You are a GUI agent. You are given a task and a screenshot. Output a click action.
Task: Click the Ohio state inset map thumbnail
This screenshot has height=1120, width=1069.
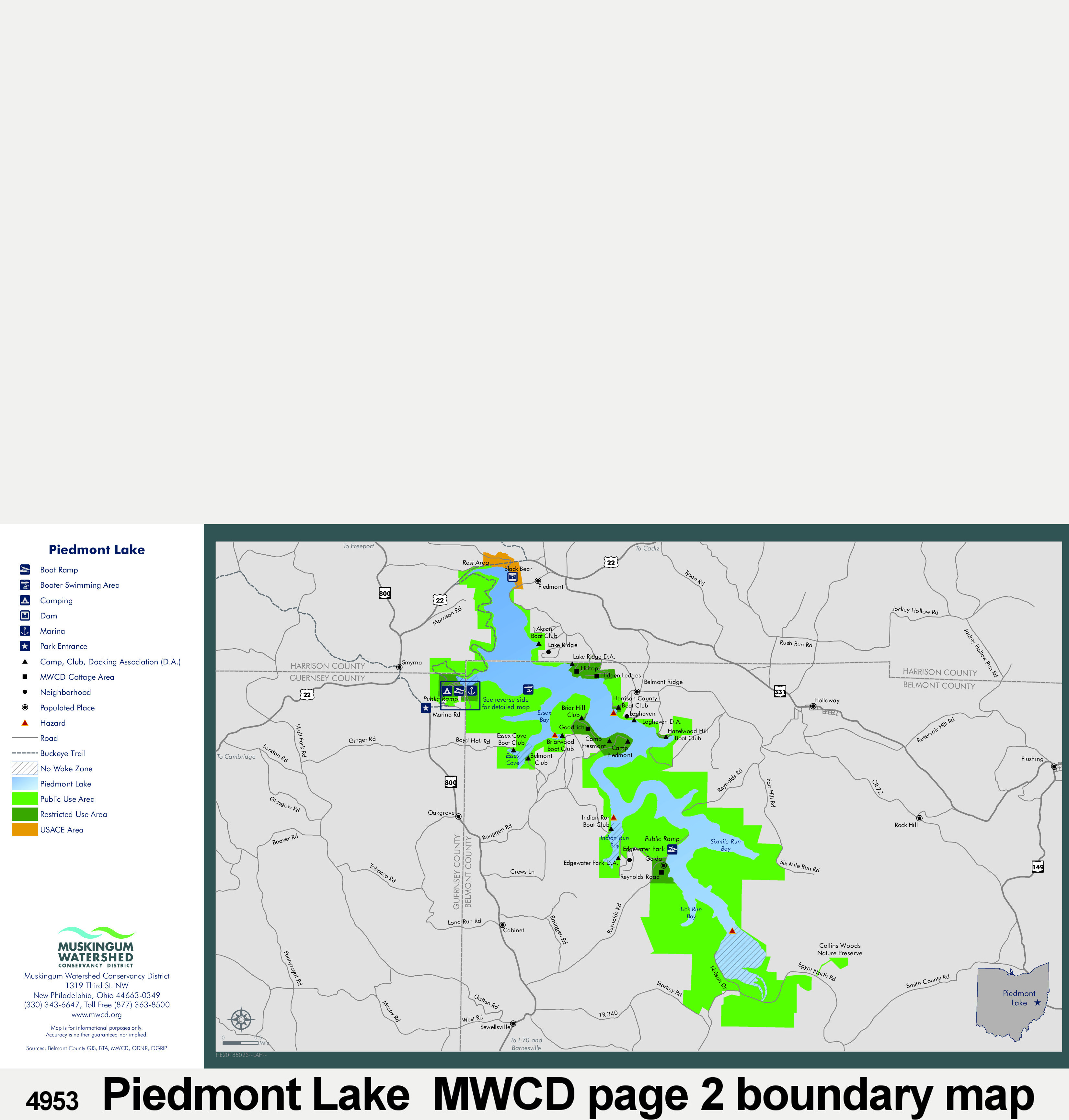click(x=1013, y=1001)
